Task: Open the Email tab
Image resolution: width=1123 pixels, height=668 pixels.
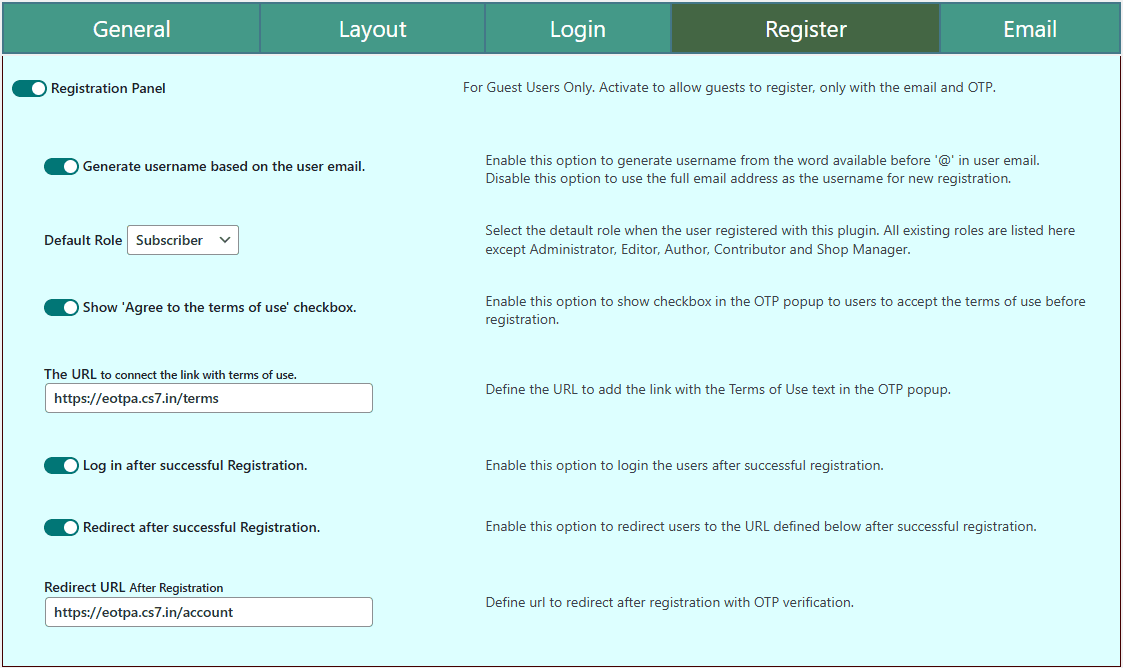Action: 1030,29
